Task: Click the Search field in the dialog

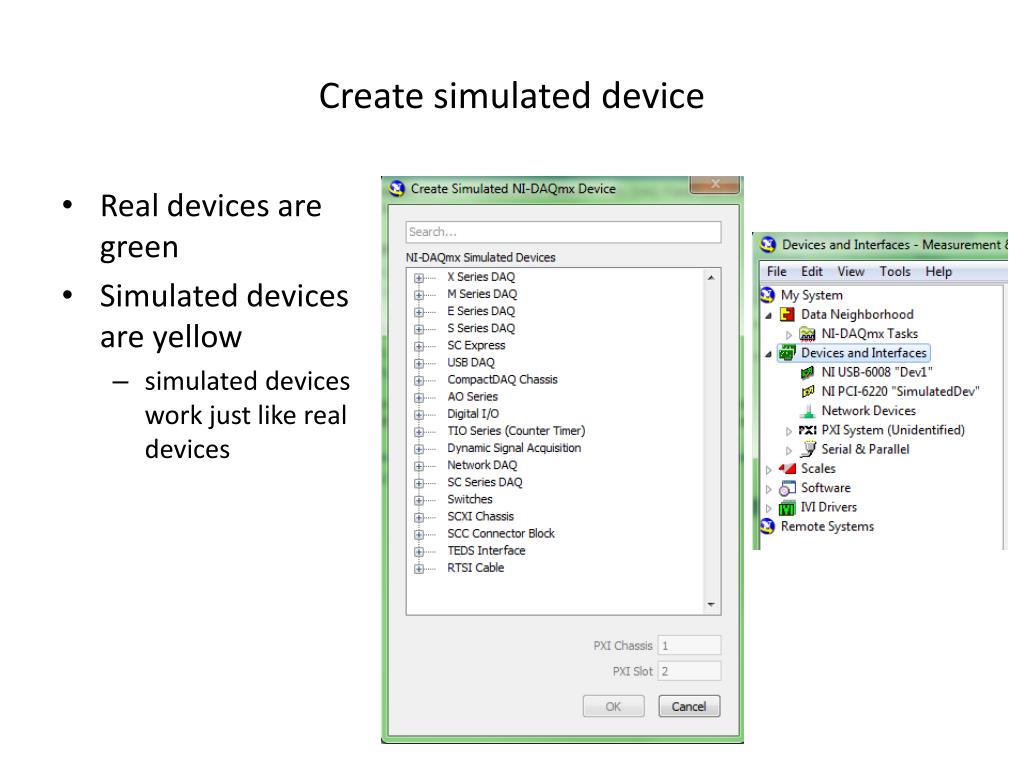Action: click(563, 232)
